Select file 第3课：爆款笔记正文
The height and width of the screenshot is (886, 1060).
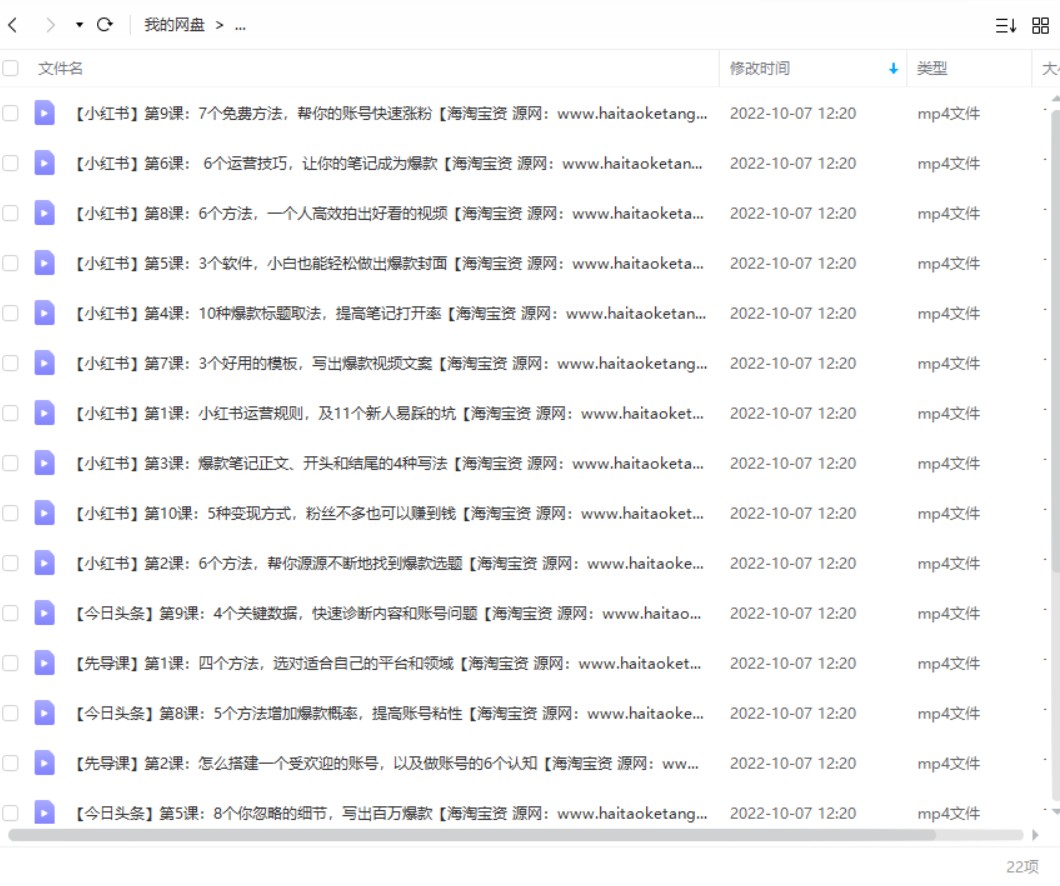tap(389, 463)
